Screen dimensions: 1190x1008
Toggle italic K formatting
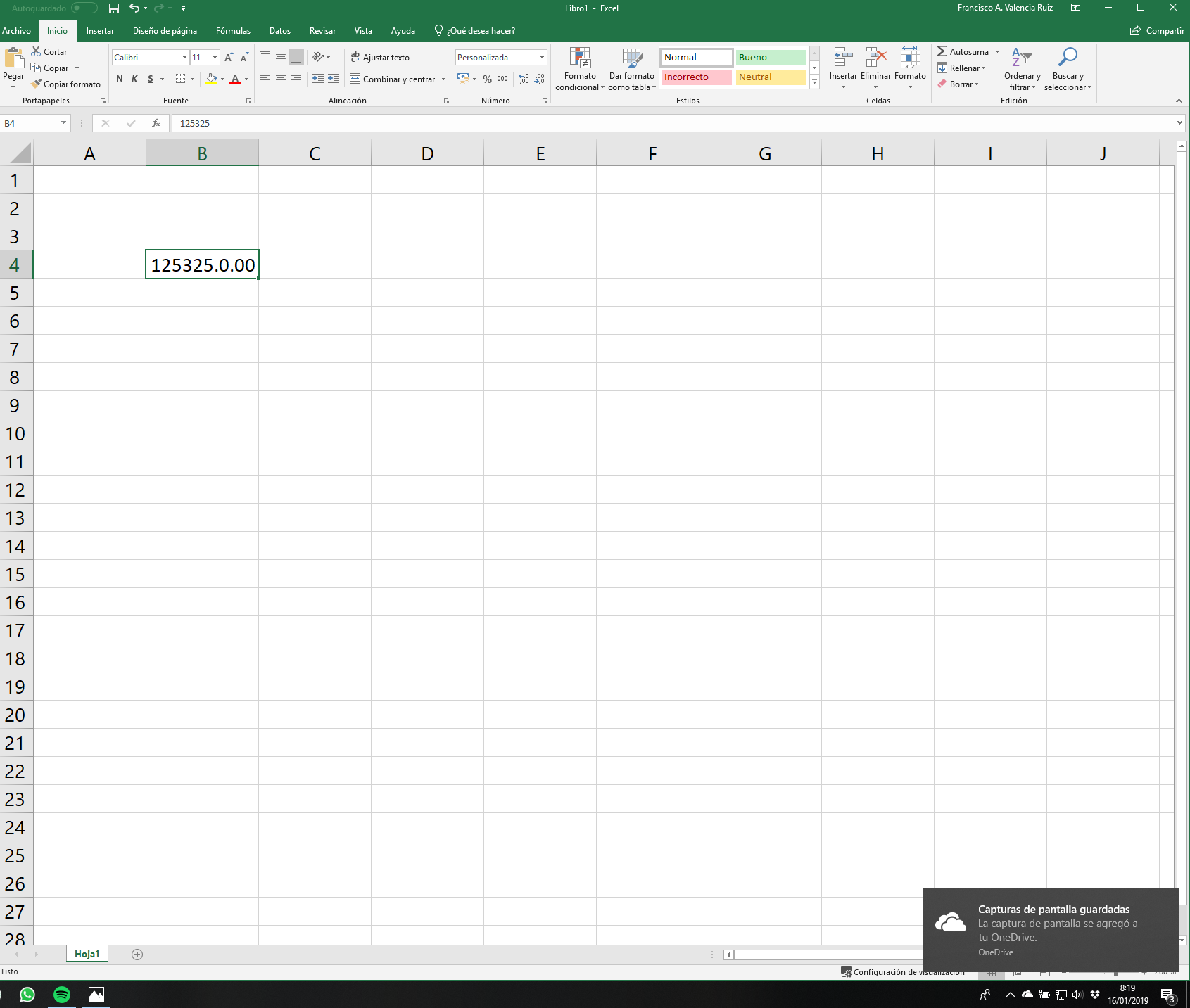pyautogui.click(x=134, y=79)
